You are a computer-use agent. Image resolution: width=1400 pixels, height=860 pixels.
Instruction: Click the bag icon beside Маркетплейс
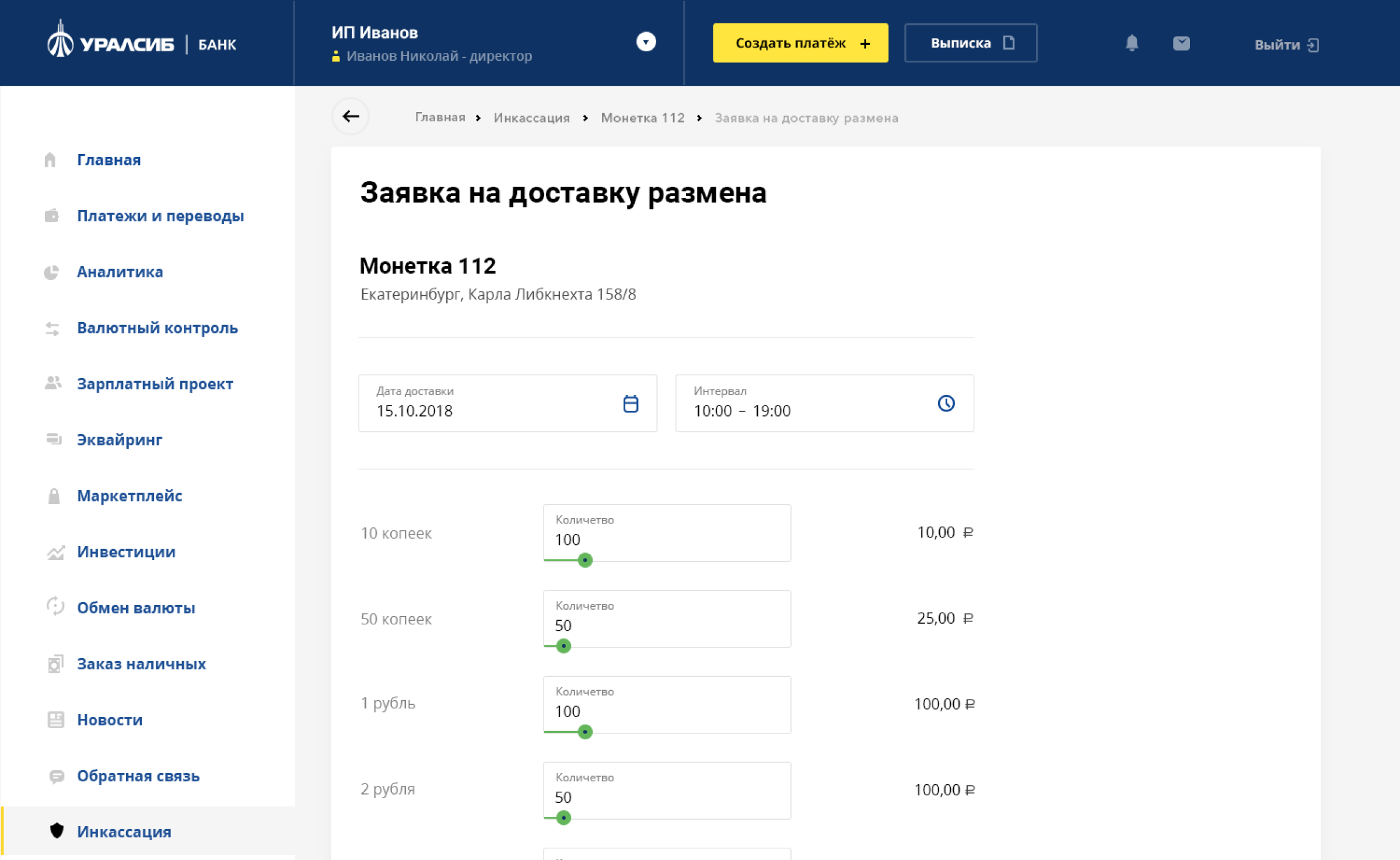coord(54,496)
